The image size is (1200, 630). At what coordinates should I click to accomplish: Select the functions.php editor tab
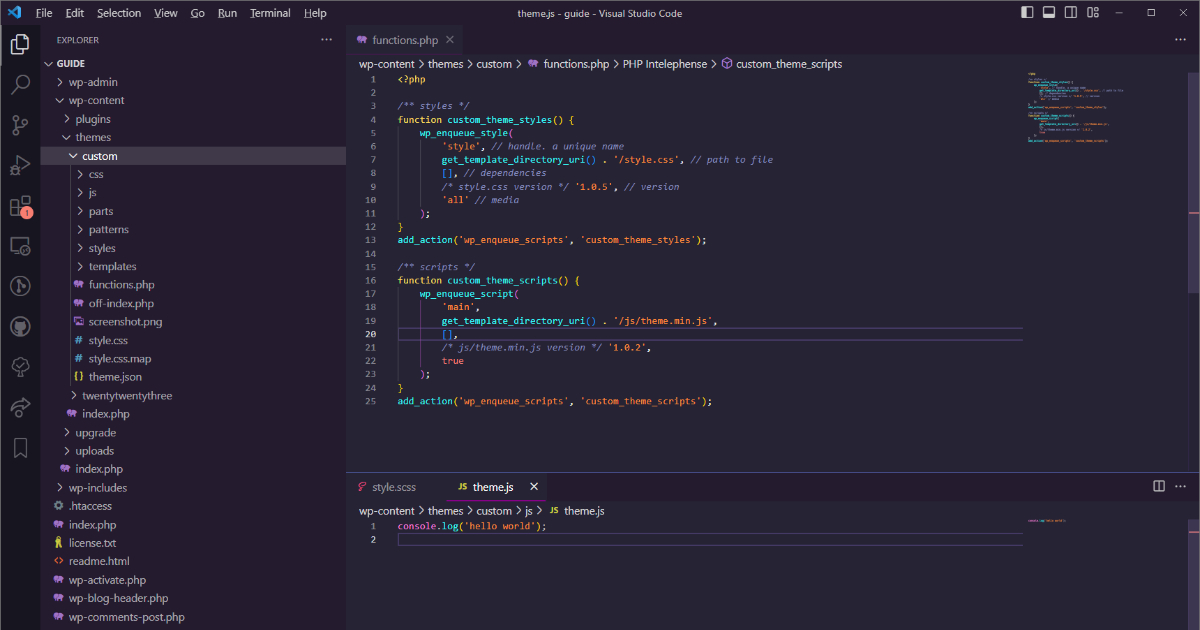click(x=405, y=40)
